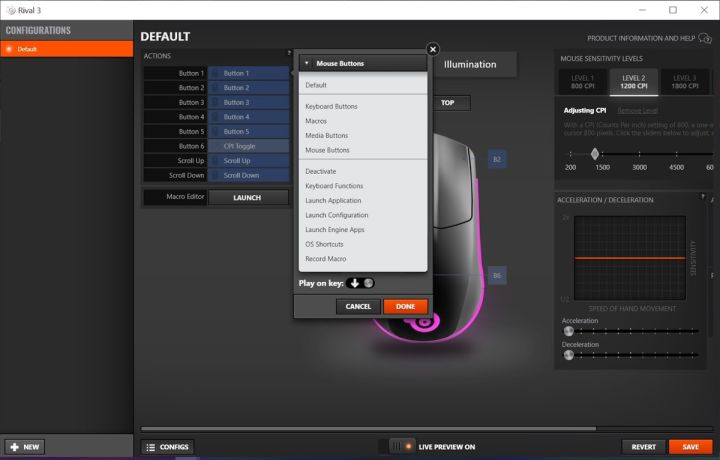Click the Acceleration slider knob
This screenshot has height=460, width=720.
[569, 331]
